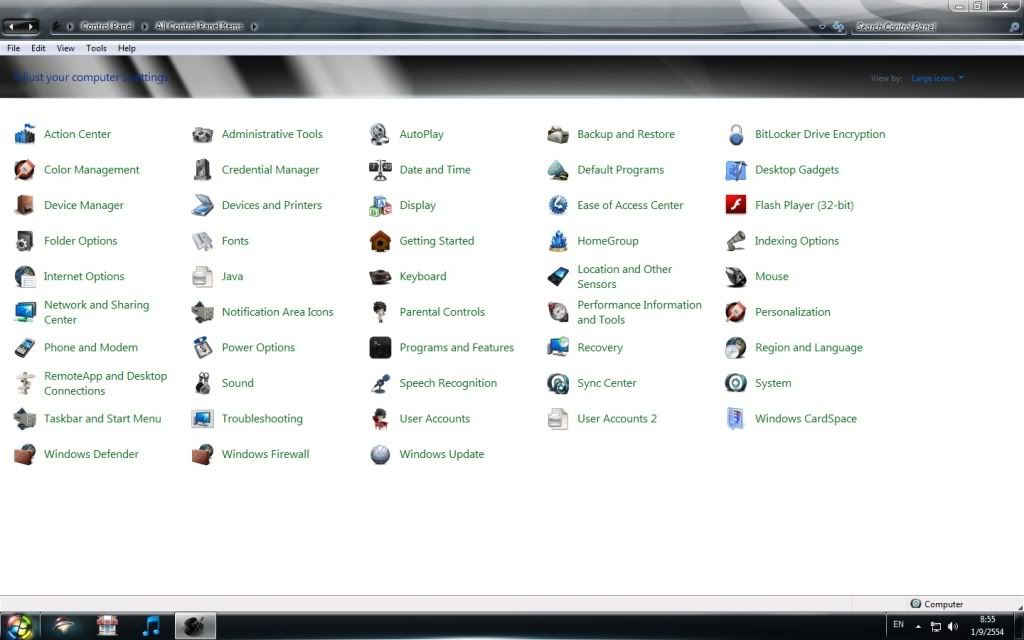This screenshot has height=640, width=1024.
Task: Click the Desktop Gadgets icon
Action: click(x=736, y=170)
